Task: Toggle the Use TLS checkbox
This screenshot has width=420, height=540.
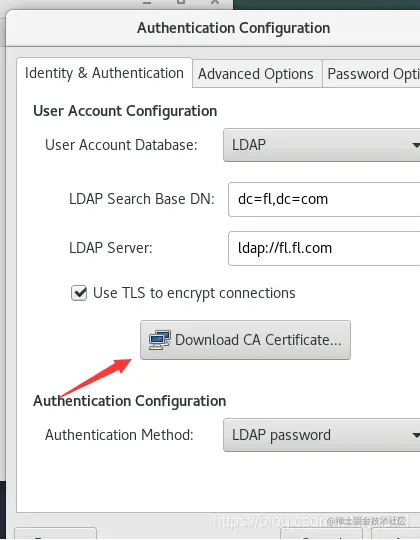Action: (79, 293)
